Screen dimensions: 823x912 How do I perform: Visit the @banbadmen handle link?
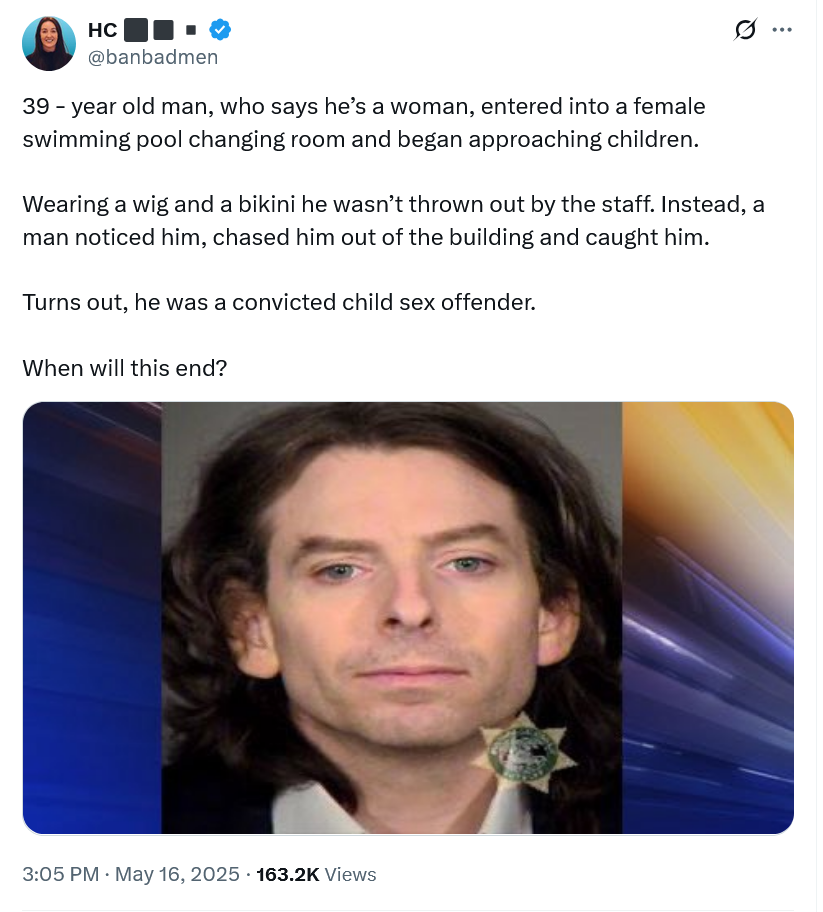tap(153, 57)
